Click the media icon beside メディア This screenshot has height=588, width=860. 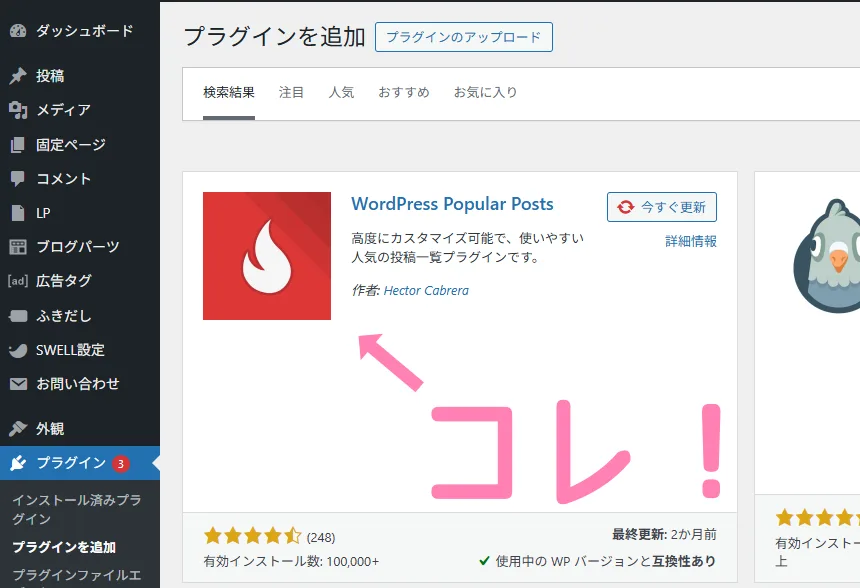tap(18, 110)
